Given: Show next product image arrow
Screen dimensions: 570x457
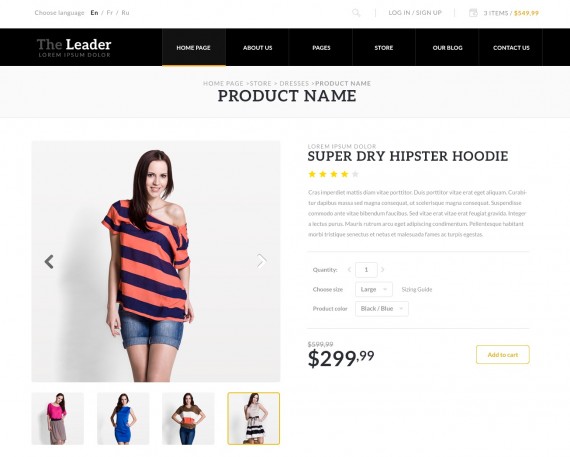Looking at the screenshot, I should [x=262, y=261].
